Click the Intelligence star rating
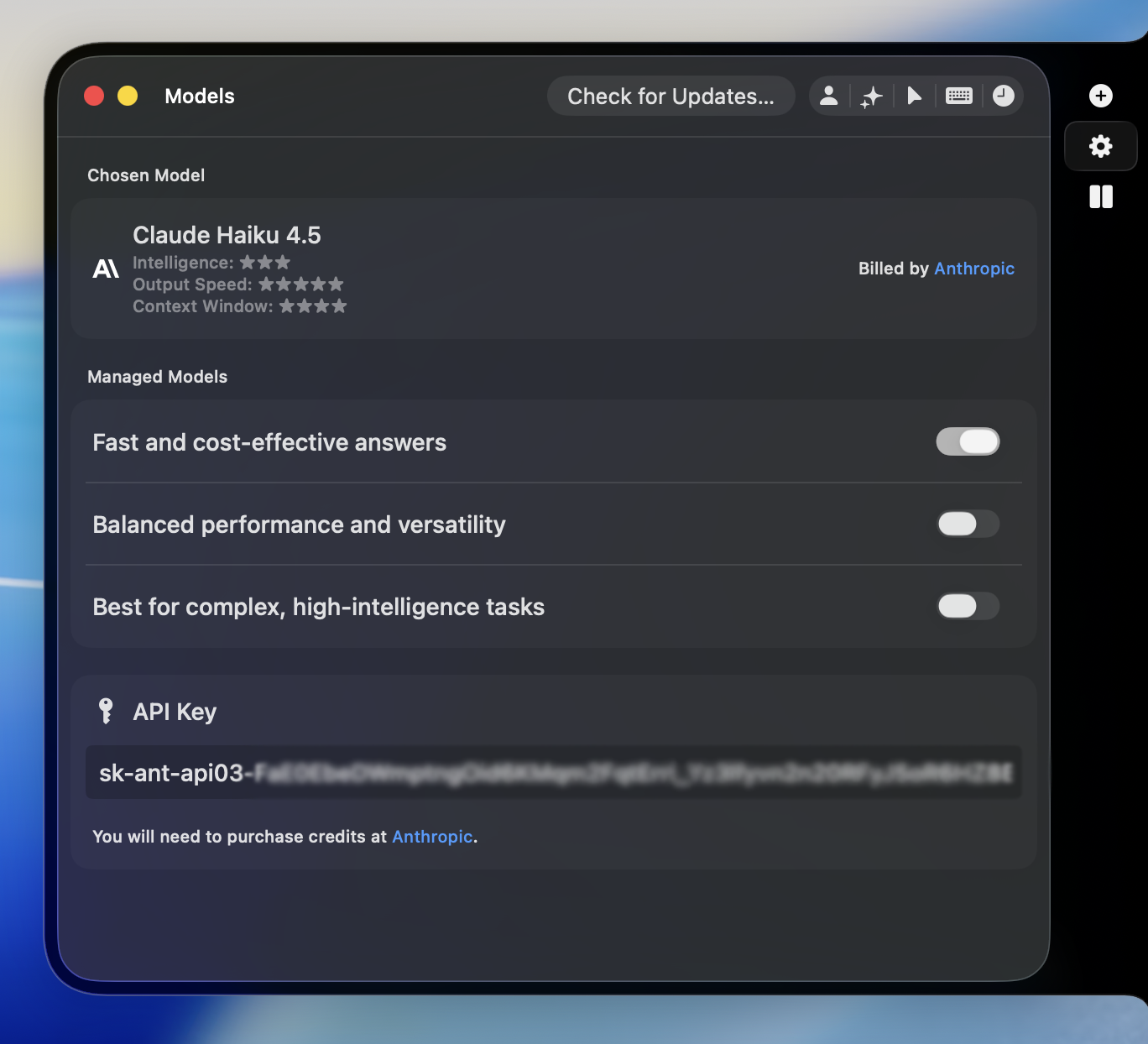This screenshot has width=1148, height=1044. tap(265, 263)
